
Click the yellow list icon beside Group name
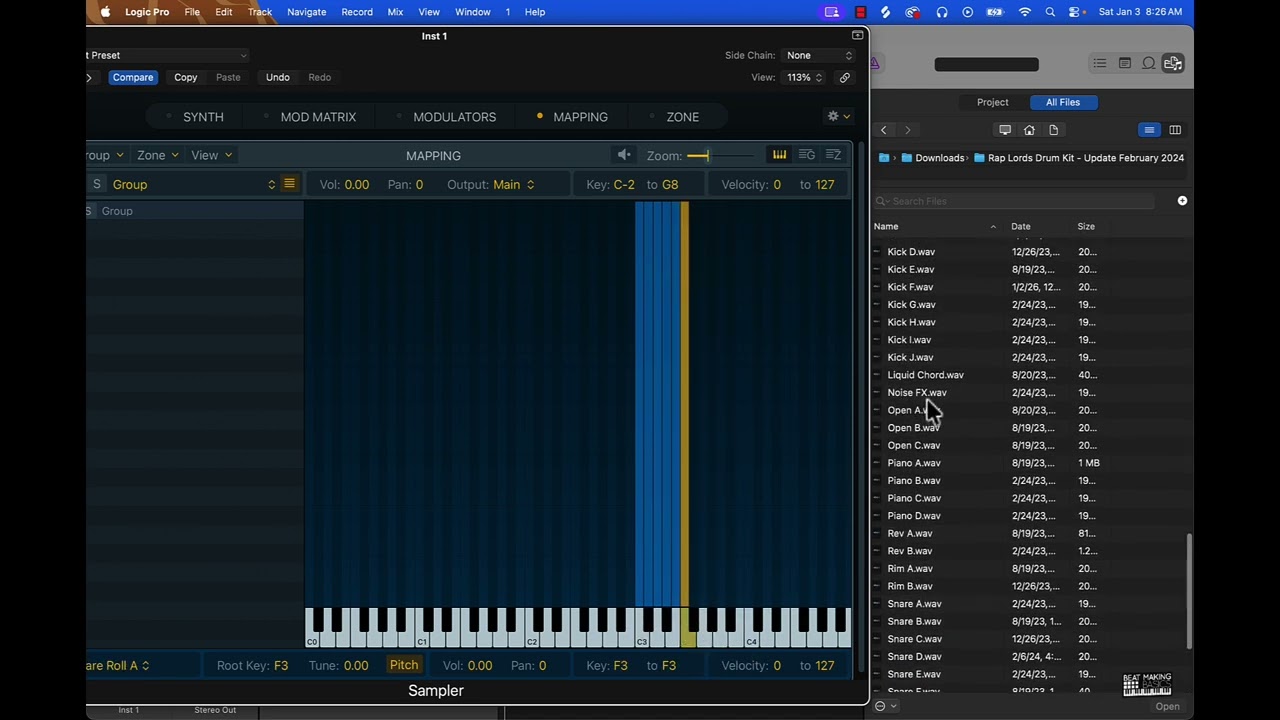coord(289,184)
